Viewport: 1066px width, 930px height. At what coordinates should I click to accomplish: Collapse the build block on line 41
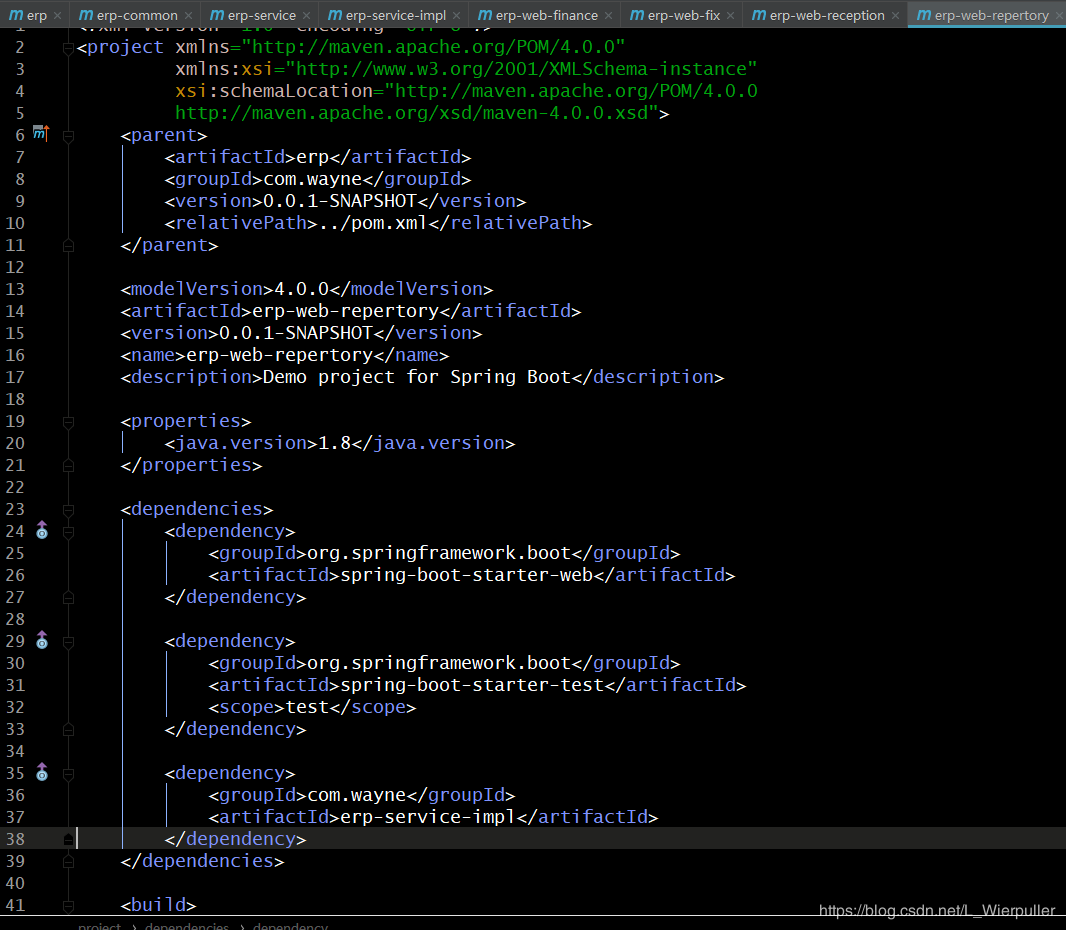[x=68, y=906]
